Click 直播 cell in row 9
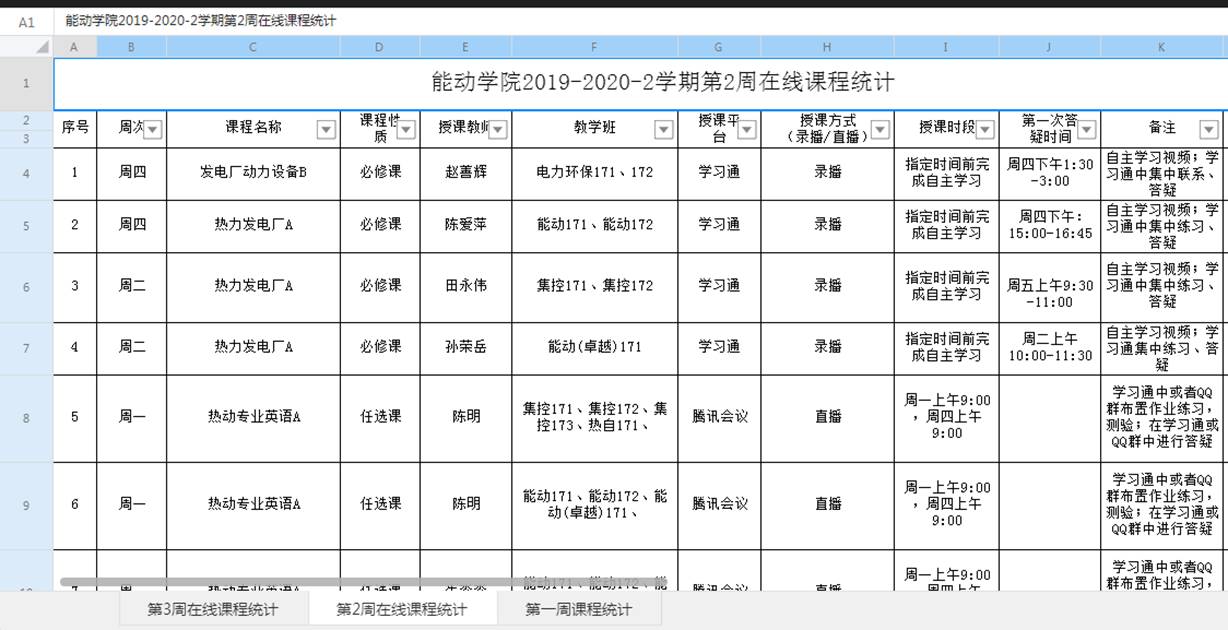The height and width of the screenshot is (630, 1228). [x=827, y=504]
